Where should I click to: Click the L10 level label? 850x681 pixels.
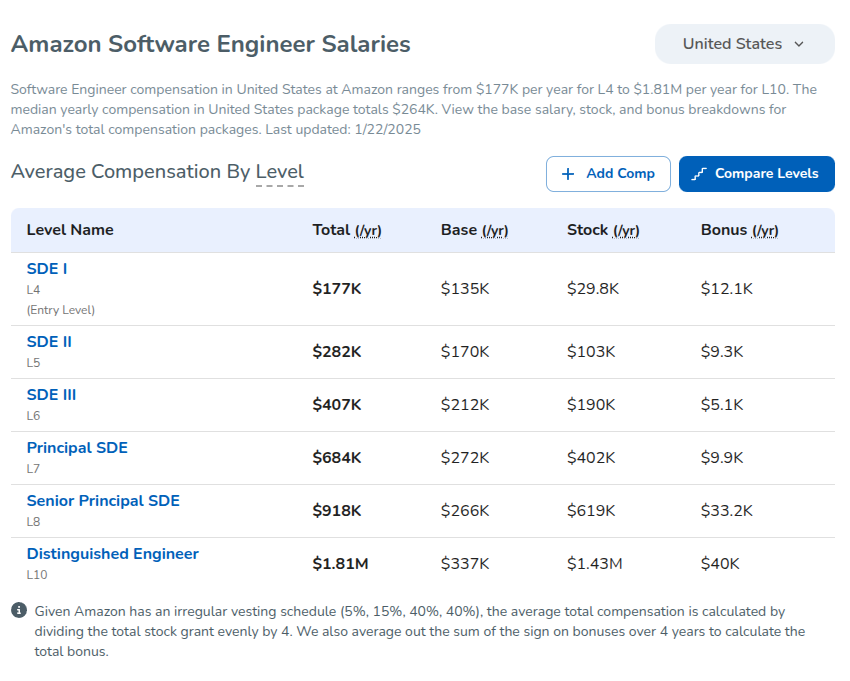point(37,575)
